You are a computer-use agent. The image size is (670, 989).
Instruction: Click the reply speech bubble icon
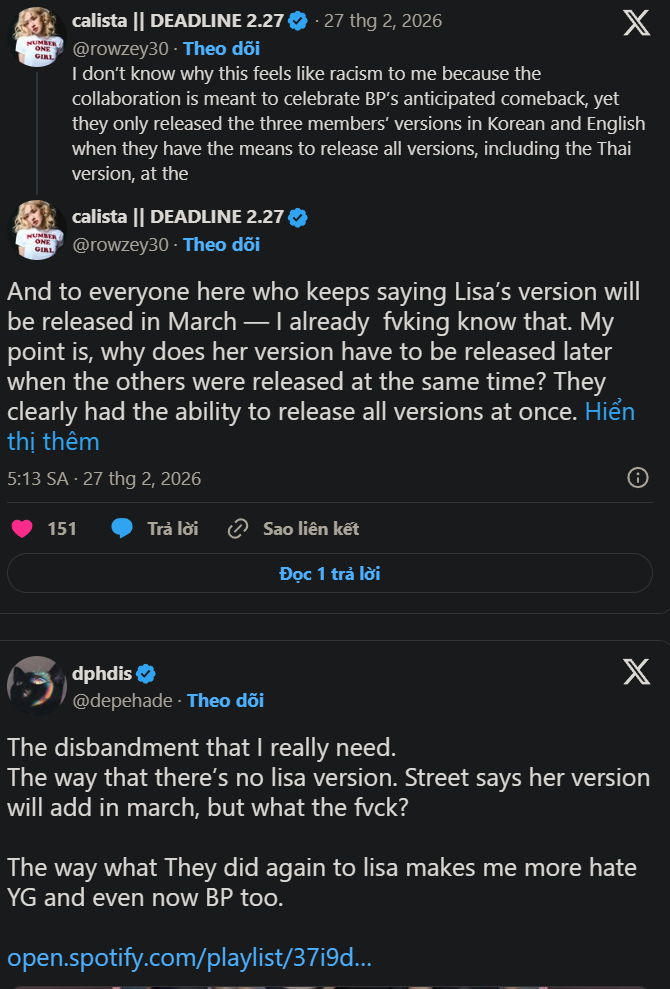point(122,528)
